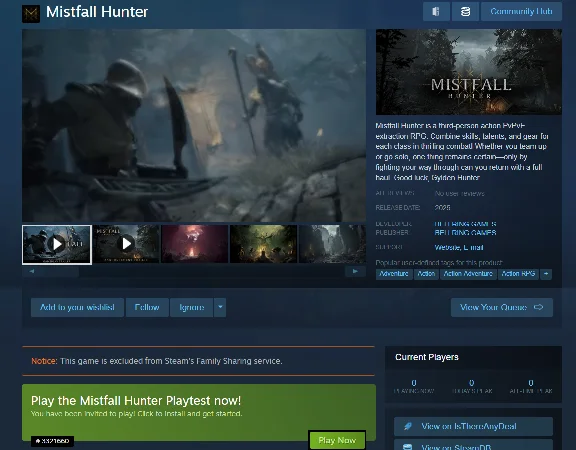The height and width of the screenshot is (450, 576).
Task: Open the book-shaped icon button near Community Hub
Action: coord(436,12)
